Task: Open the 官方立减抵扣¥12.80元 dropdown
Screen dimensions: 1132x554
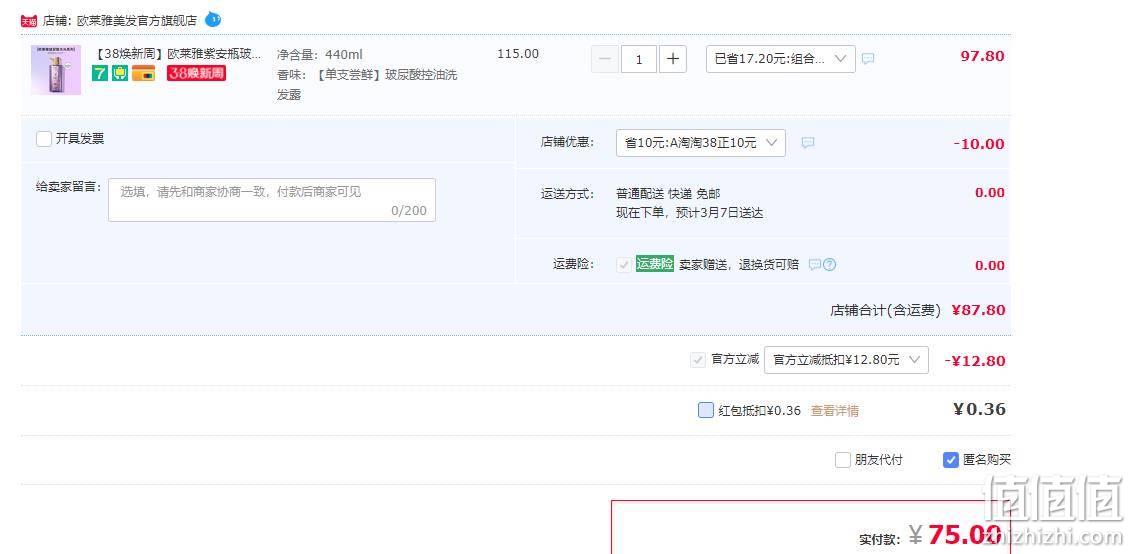Action: (x=846, y=360)
